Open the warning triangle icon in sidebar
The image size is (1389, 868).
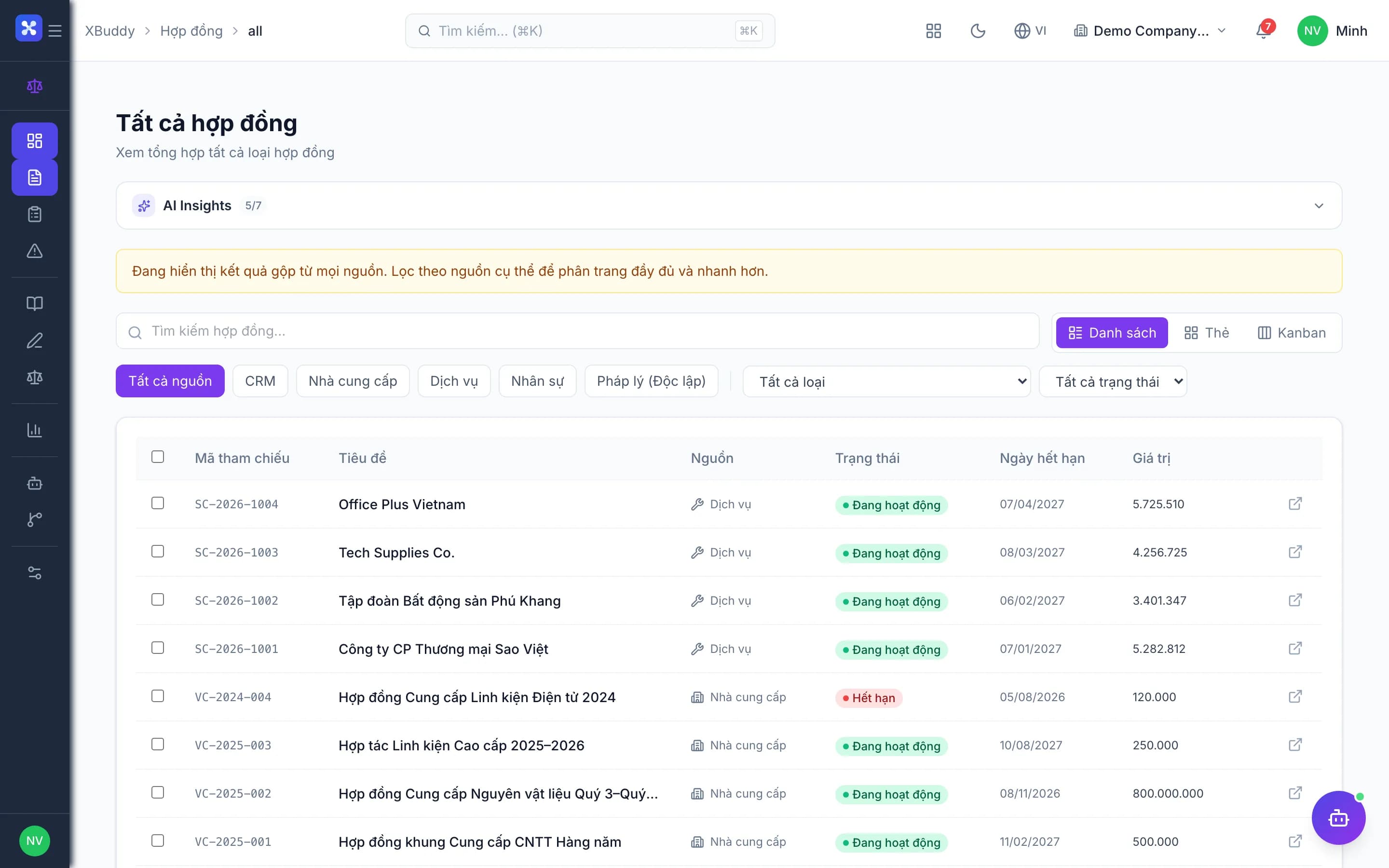coord(34,251)
